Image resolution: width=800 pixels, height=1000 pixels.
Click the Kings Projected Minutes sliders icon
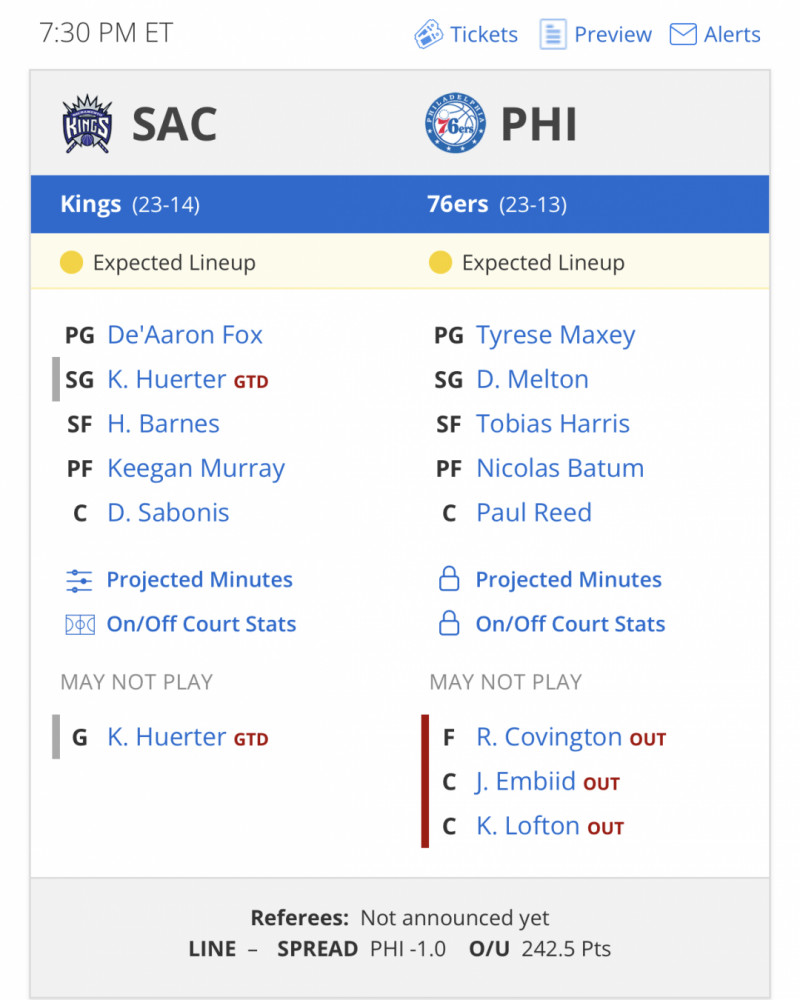(x=79, y=580)
